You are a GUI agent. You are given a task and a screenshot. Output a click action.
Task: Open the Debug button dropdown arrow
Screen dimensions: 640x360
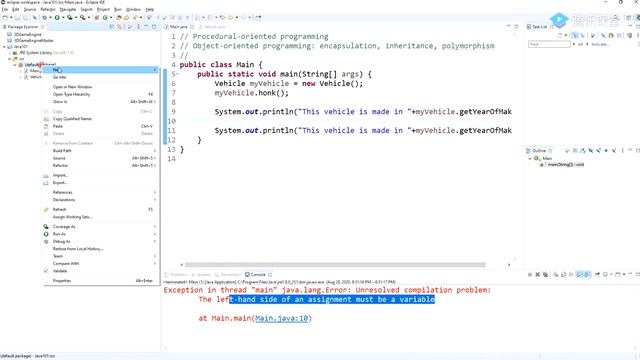tap(51, 18)
